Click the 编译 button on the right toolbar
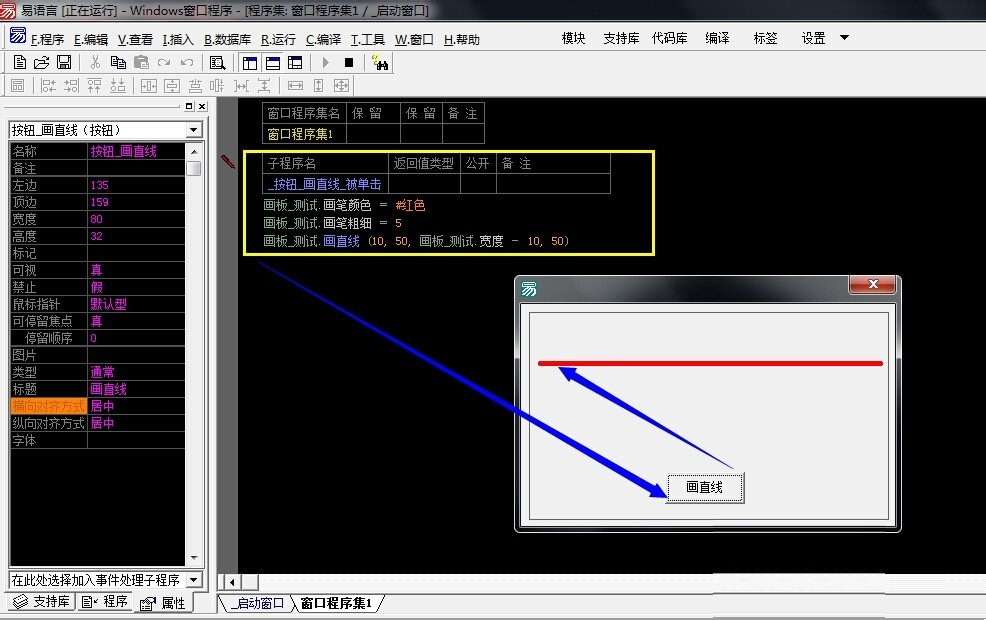The image size is (986, 620). point(717,38)
